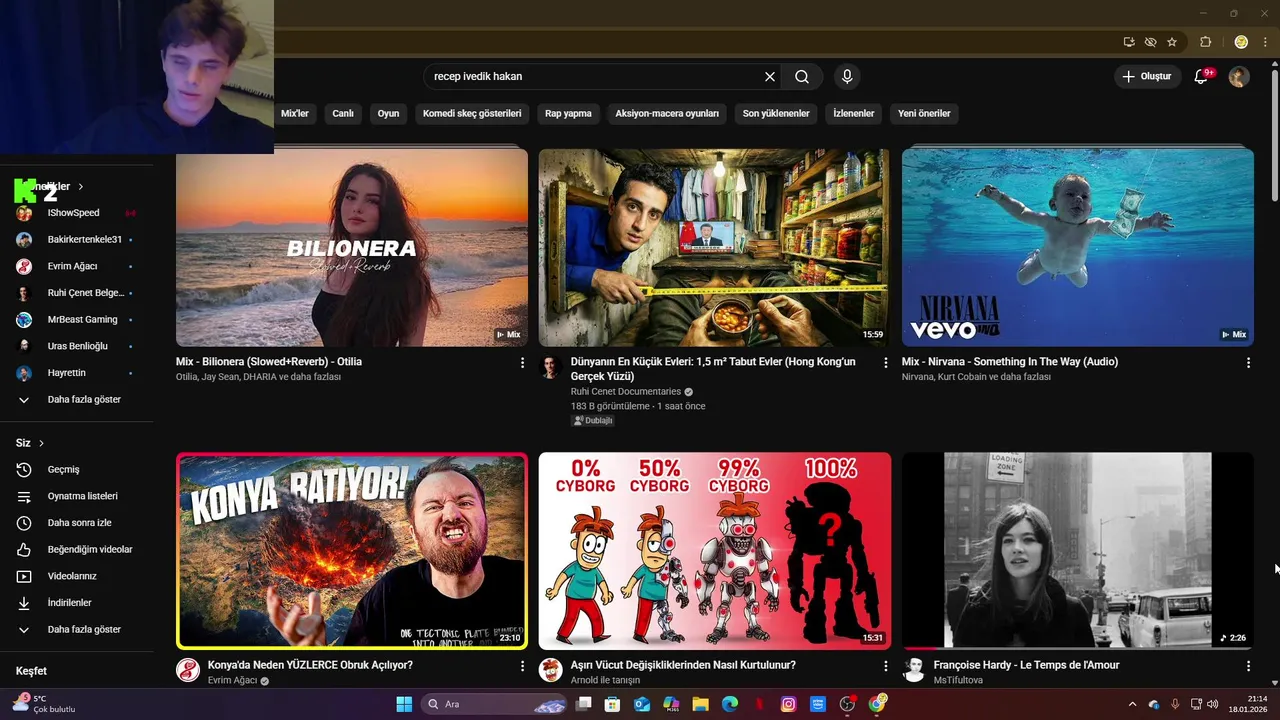Bookmark this page with the star icon
This screenshot has width=1280, height=720.
pyautogui.click(x=1172, y=42)
